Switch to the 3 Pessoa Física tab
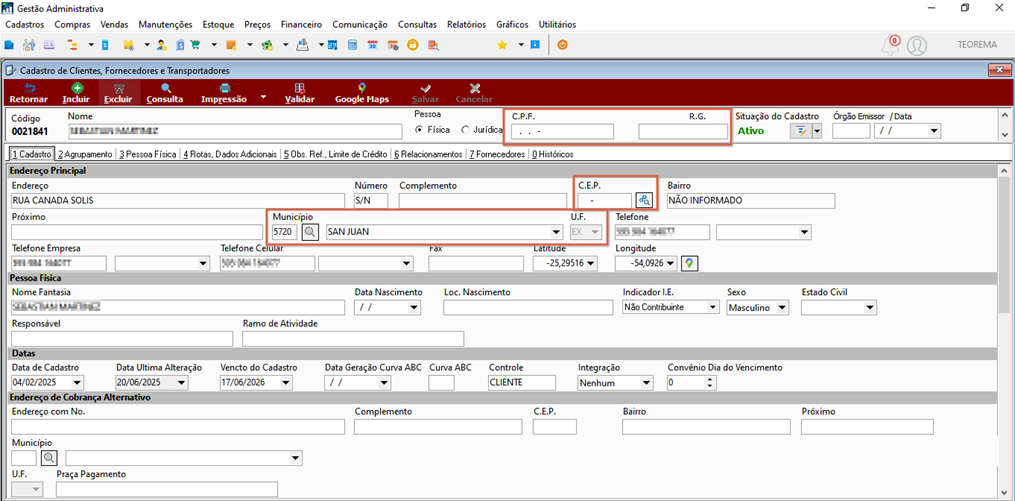The height and width of the screenshot is (501, 1015). pos(148,155)
